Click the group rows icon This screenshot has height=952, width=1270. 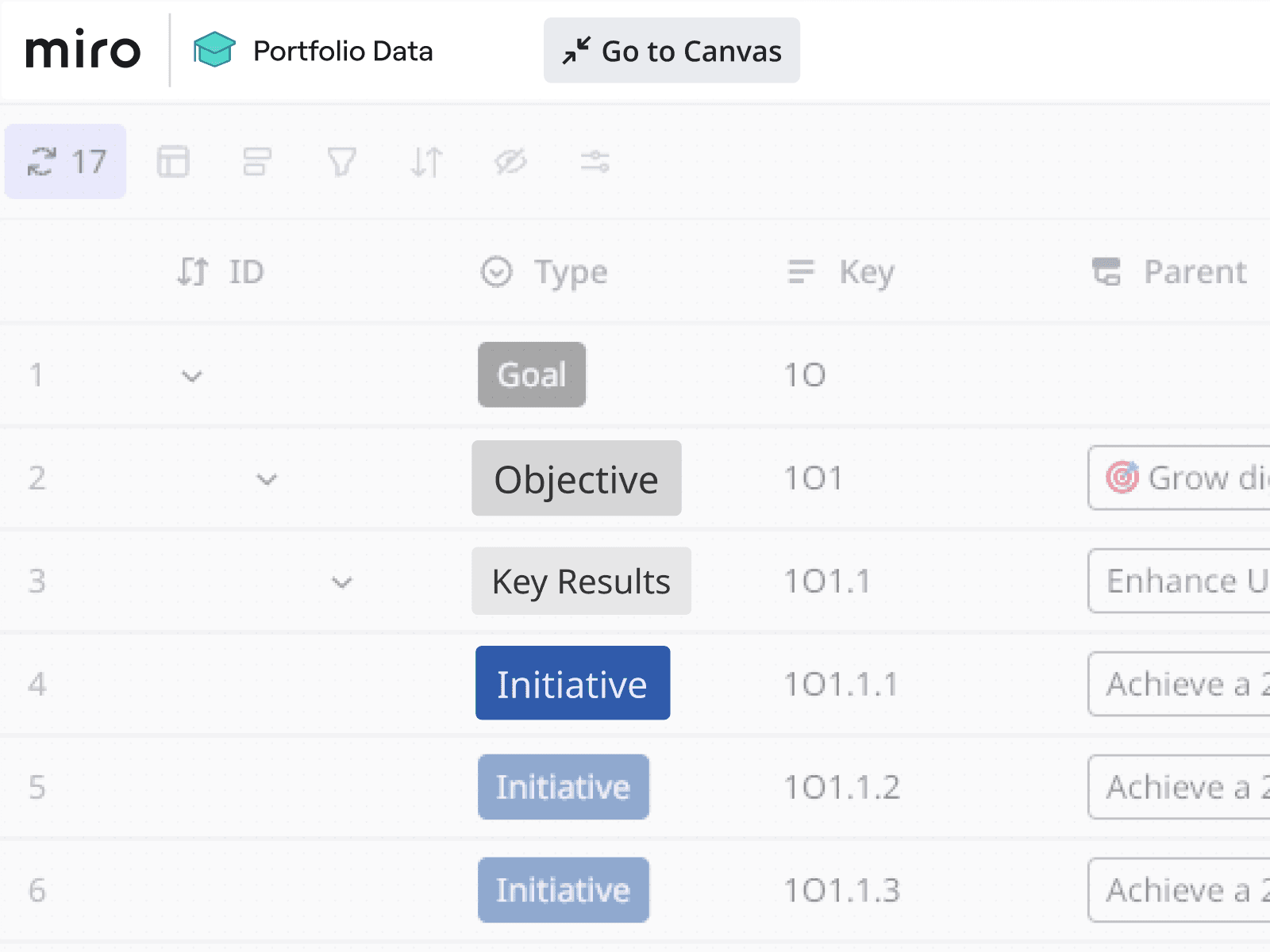point(257,162)
